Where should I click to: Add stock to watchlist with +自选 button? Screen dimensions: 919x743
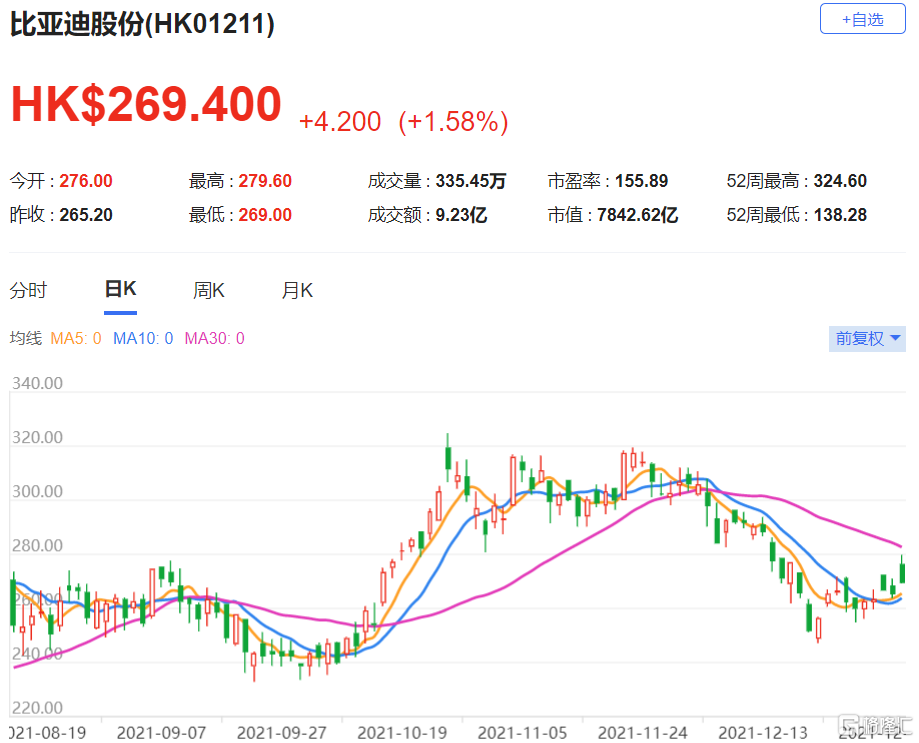tap(862, 19)
